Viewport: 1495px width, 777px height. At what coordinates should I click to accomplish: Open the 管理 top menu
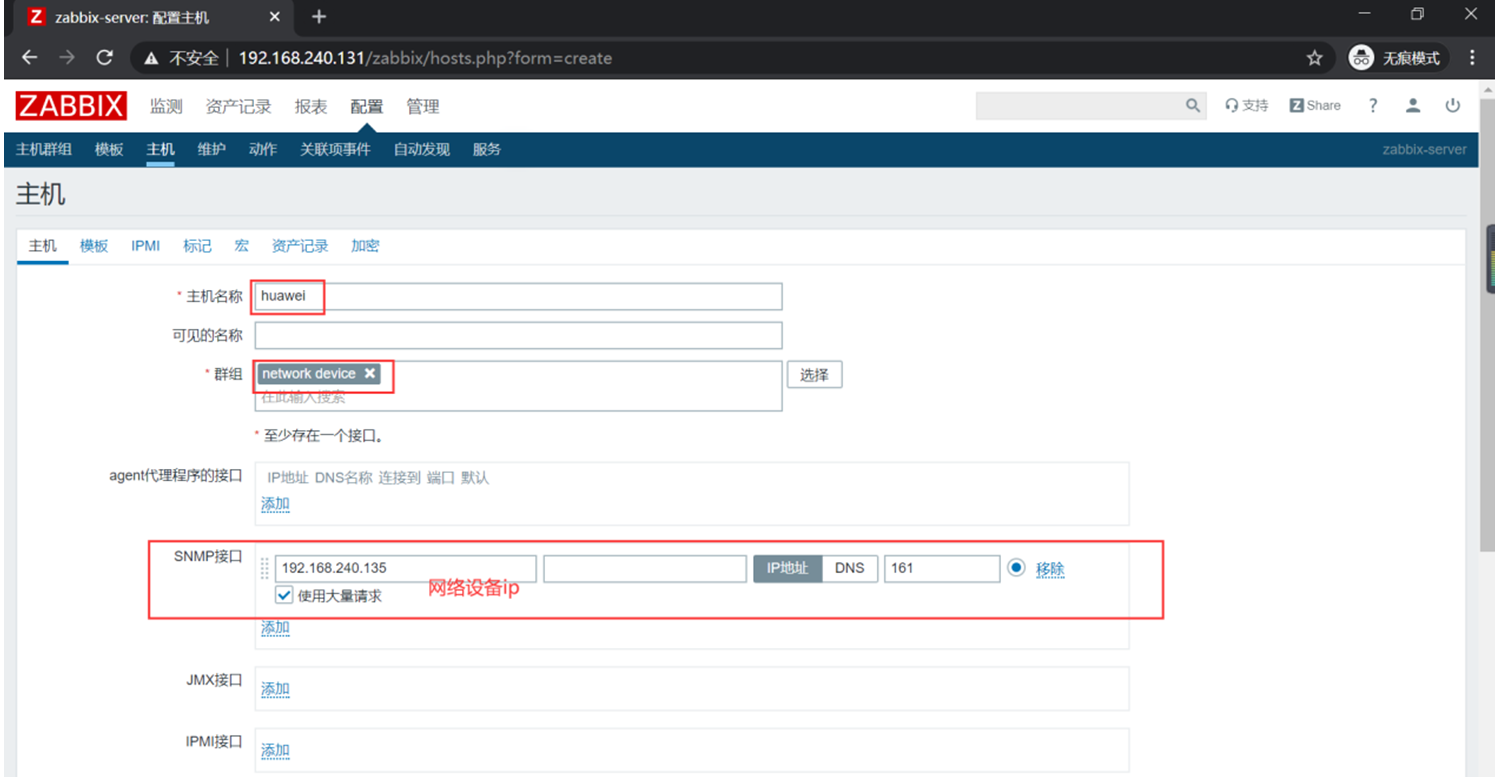[423, 106]
